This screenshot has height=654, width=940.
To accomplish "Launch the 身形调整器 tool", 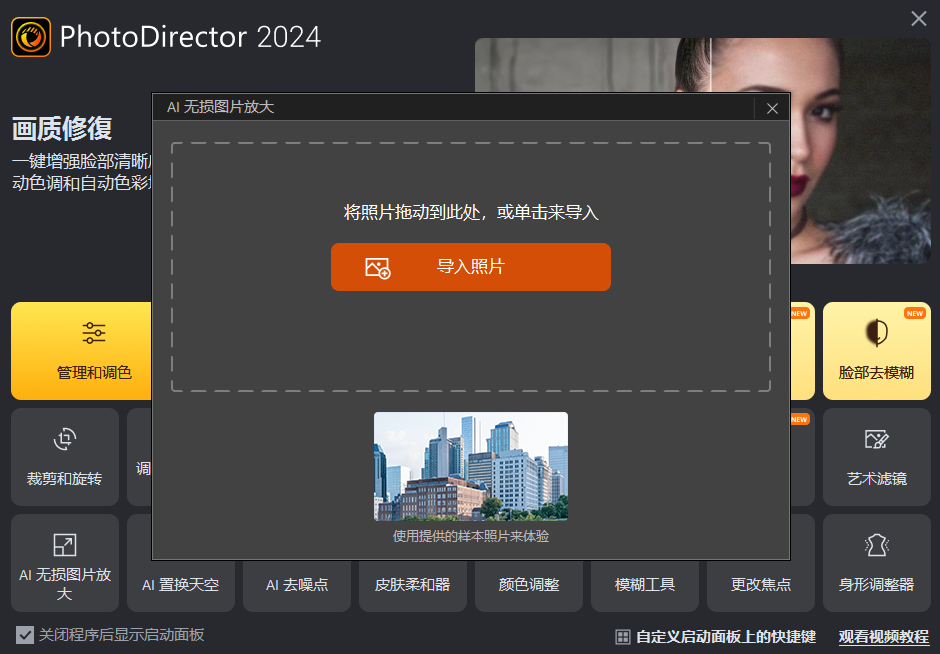I will 876,562.
